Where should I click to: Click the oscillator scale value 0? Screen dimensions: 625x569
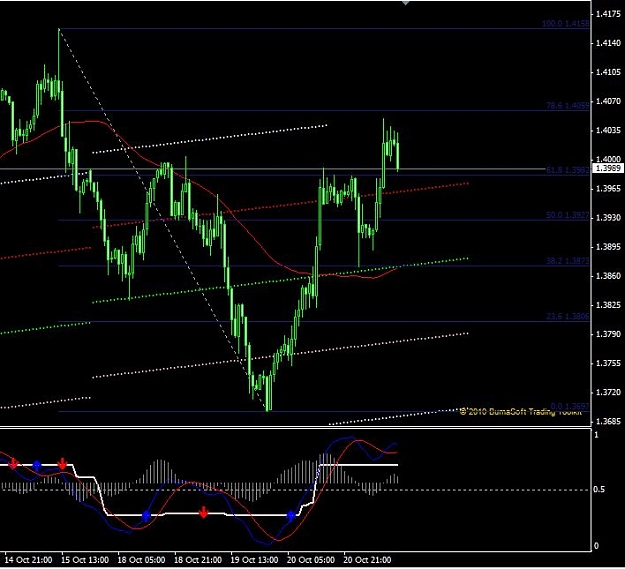point(596,546)
